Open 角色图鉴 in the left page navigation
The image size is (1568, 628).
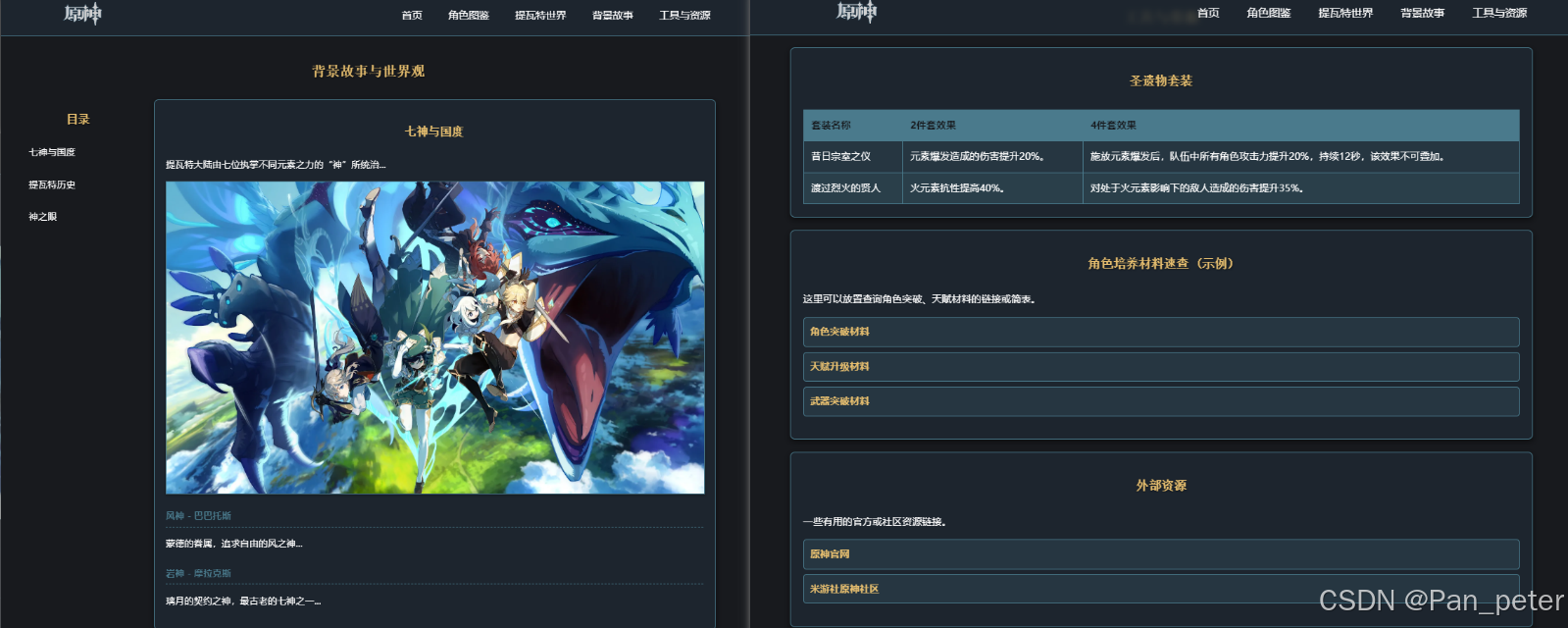(x=469, y=15)
